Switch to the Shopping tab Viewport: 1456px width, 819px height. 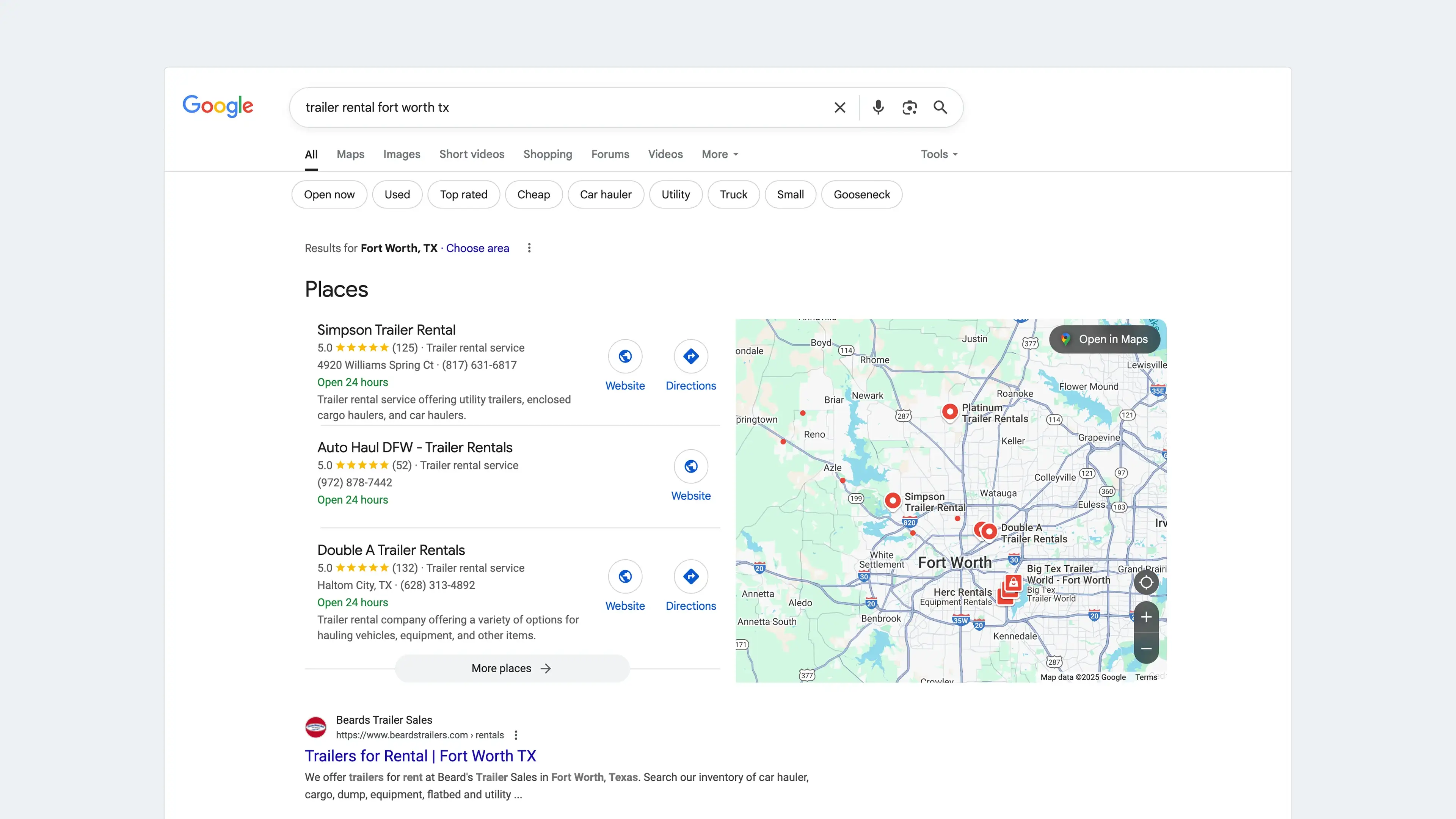click(x=547, y=154)
